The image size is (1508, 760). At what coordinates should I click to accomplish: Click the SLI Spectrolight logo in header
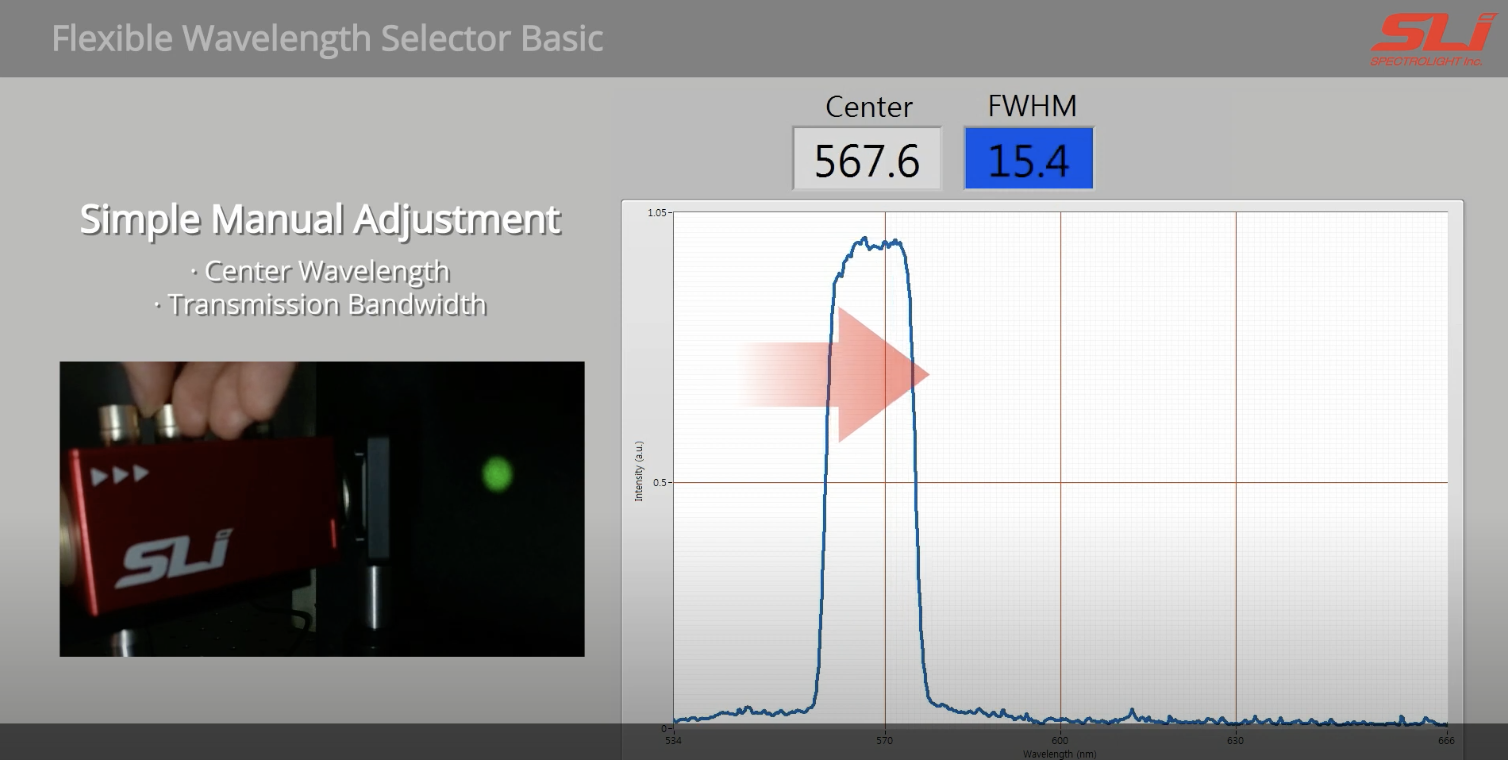pos(1432,39)
